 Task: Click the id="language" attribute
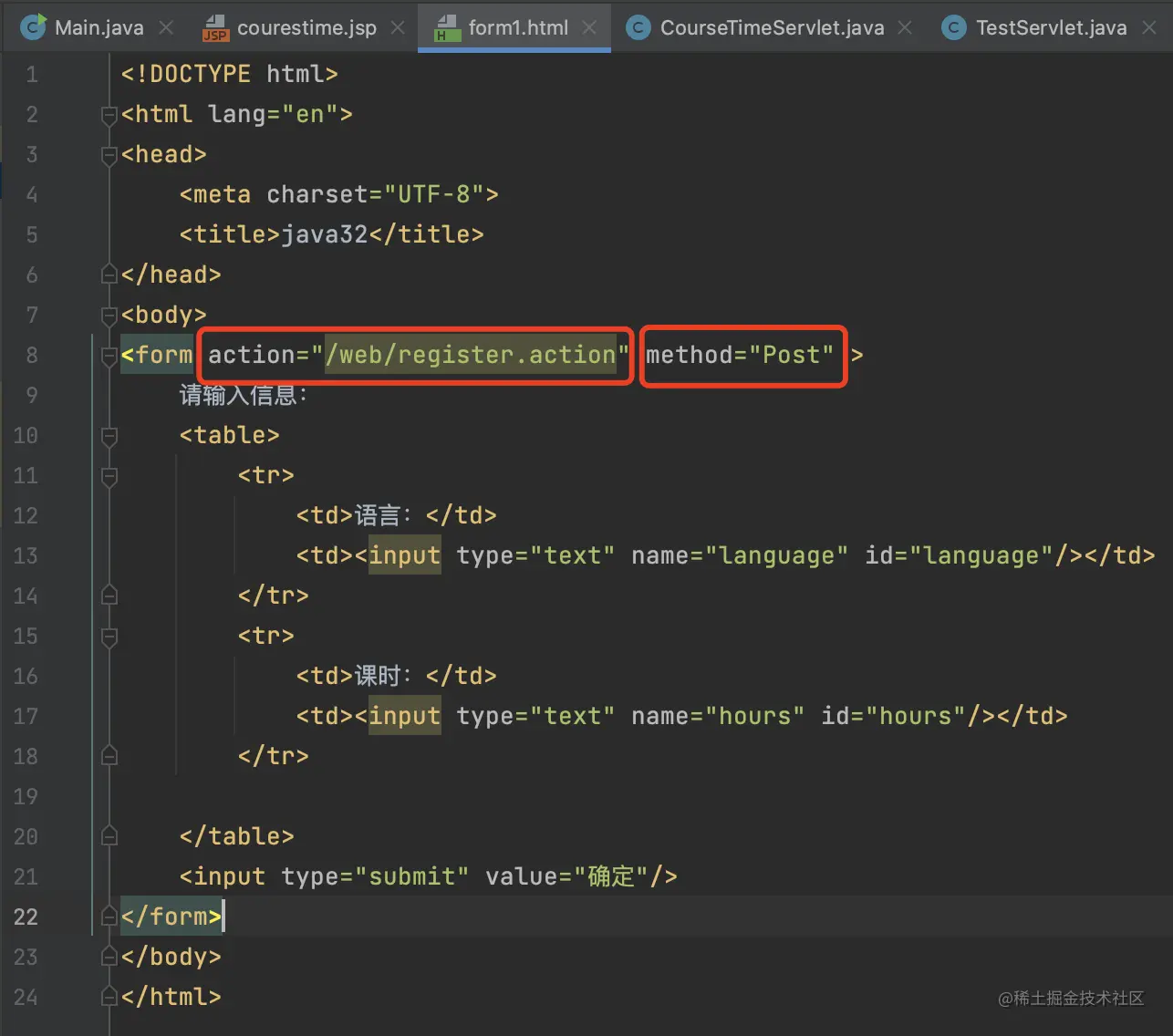click(959, 555)
